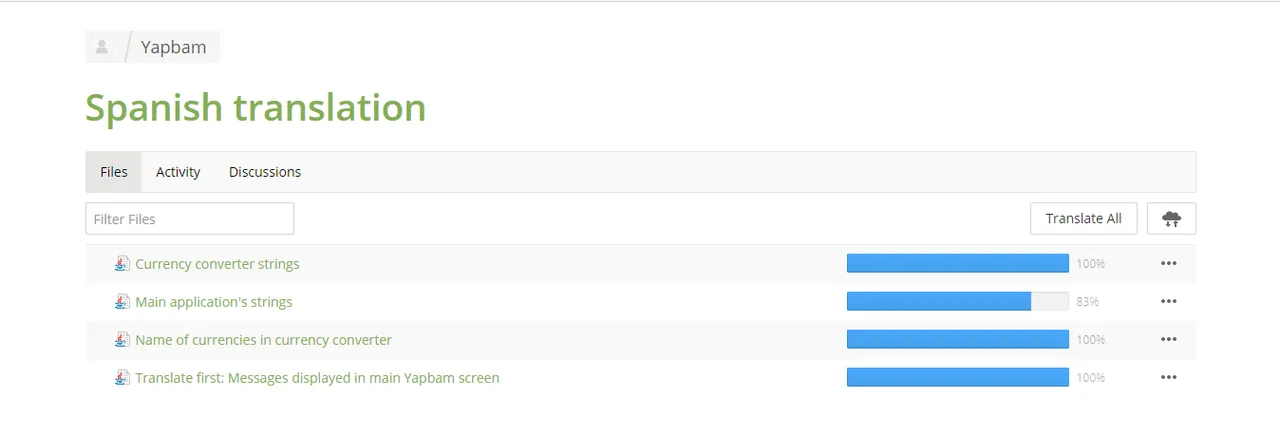Select the Files tab

point(114,172)
